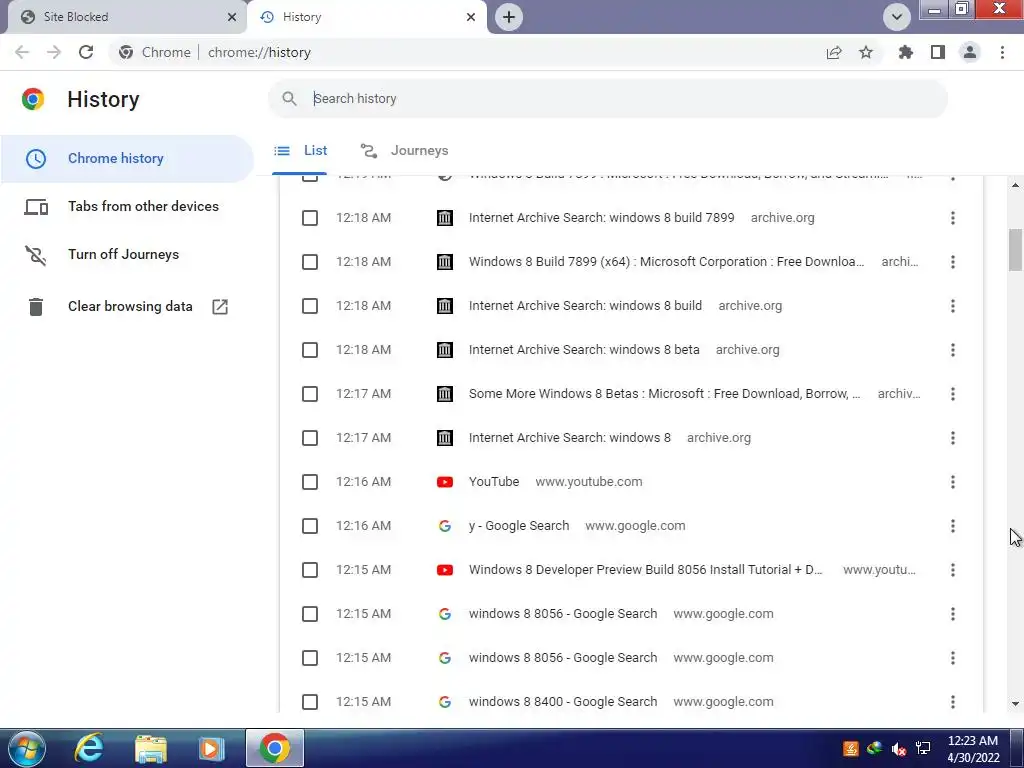The height and width of the screenshot is (768, 1024).
Task: Click archive favicon on 'windows 8 beta' entry
Action: pos(445,350)
